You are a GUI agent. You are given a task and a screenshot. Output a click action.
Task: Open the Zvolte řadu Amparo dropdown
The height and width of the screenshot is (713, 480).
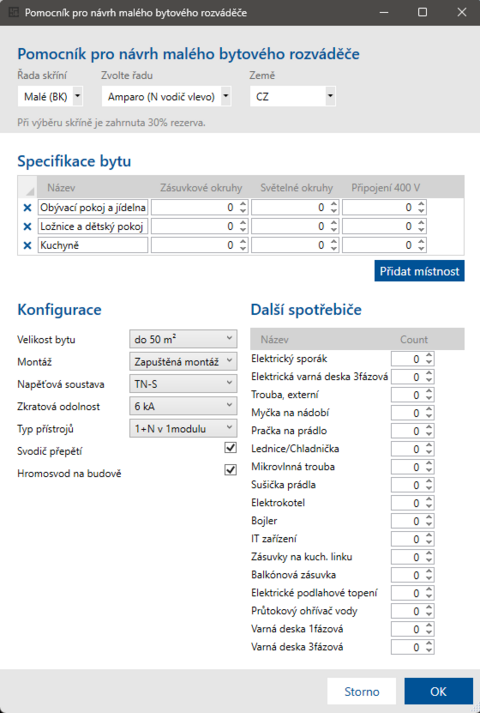coord(166,96)
